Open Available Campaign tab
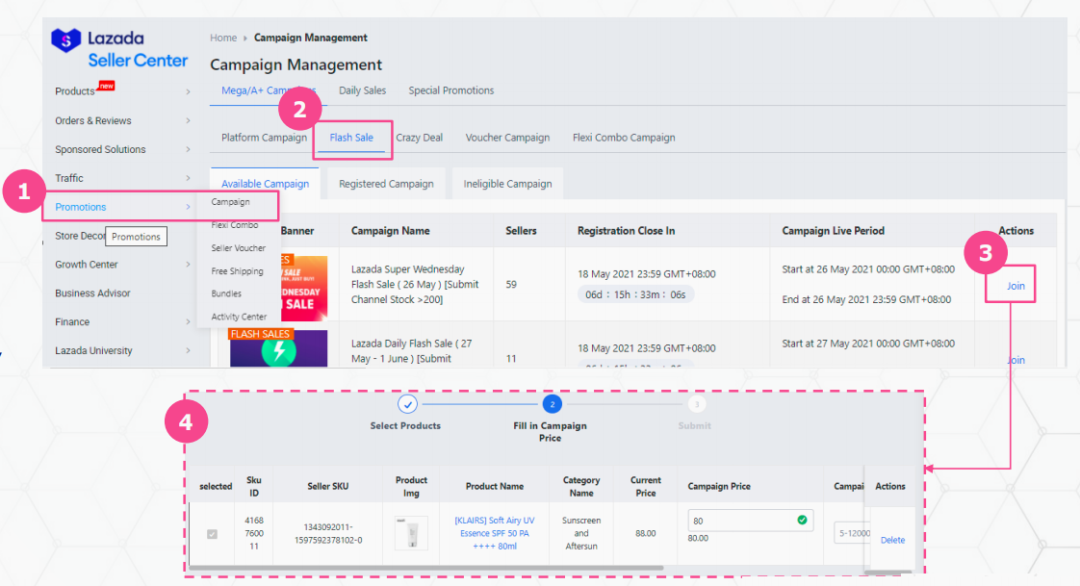The image size is (1080, 586). tap(265, 184)
